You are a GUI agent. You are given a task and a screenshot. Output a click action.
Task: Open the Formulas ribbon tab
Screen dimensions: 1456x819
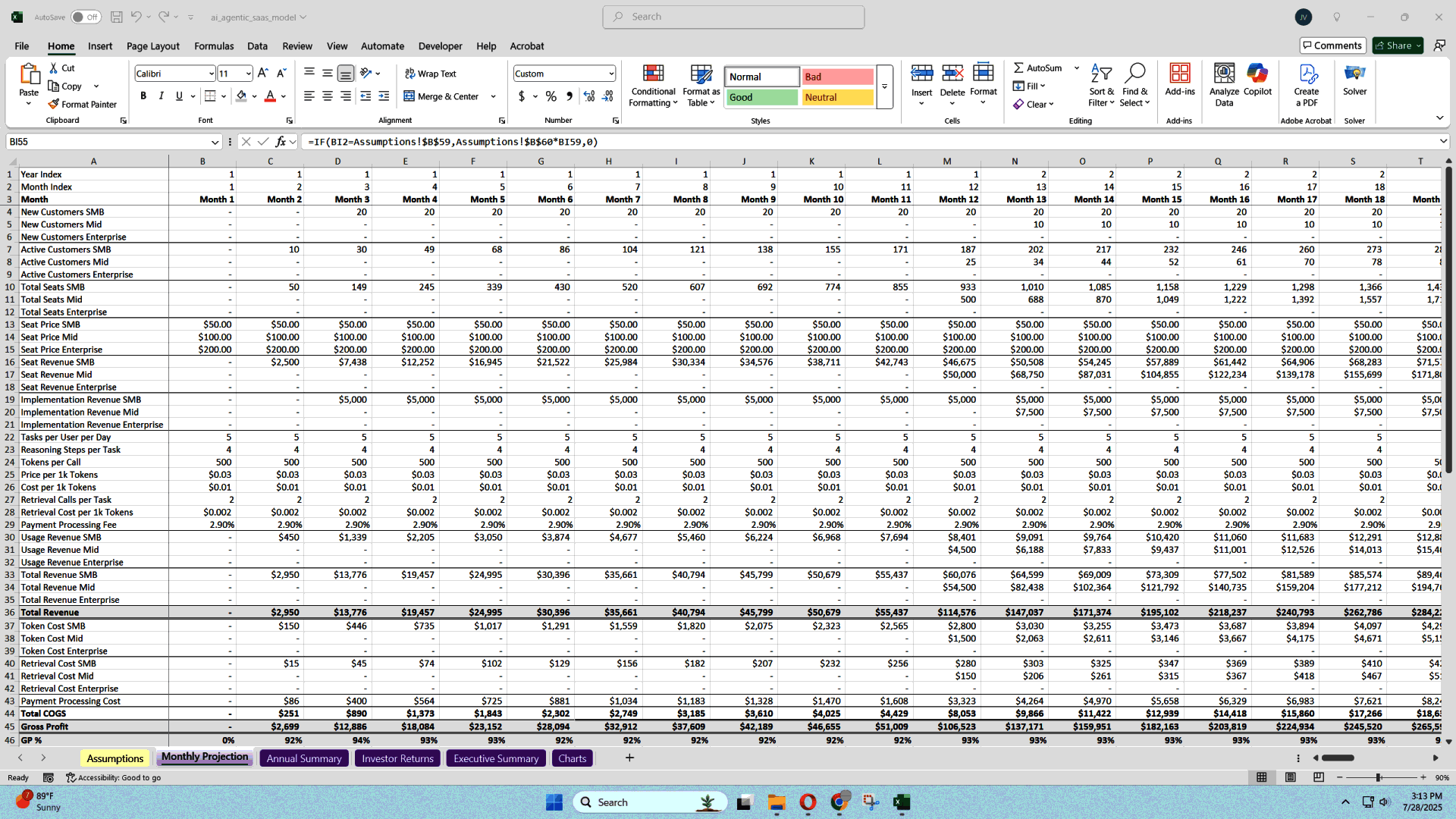pyautogui.click(x=214, y=46)
